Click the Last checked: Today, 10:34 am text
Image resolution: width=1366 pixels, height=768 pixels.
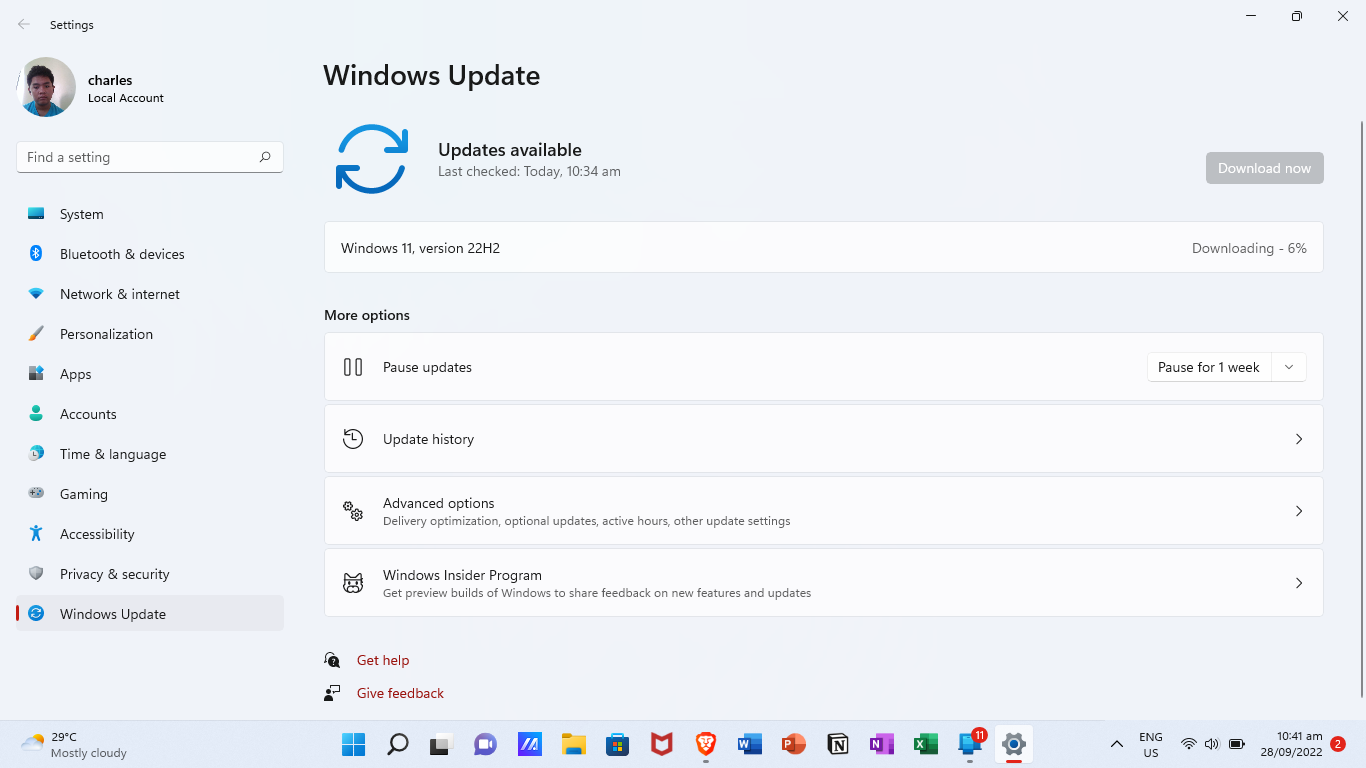(x=529, y=171)
